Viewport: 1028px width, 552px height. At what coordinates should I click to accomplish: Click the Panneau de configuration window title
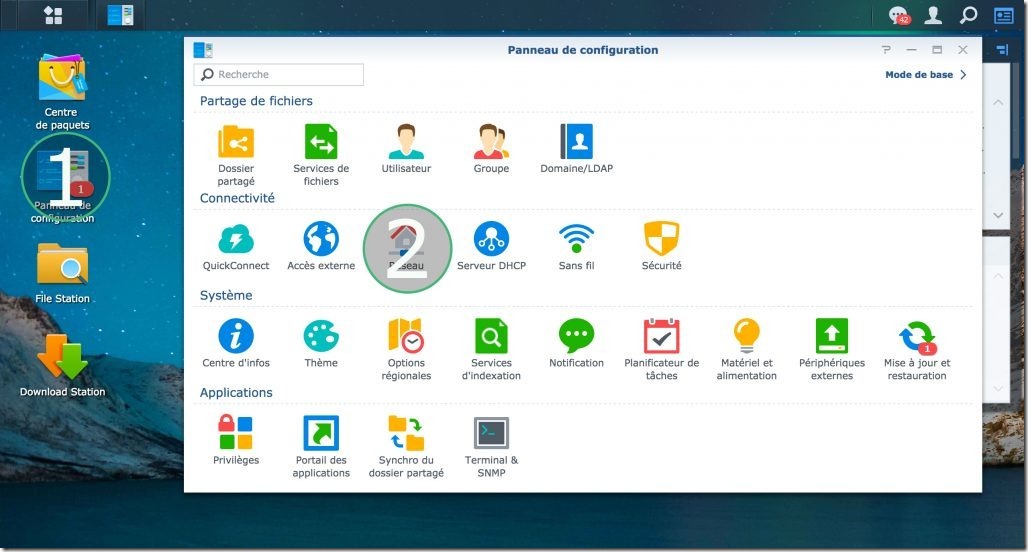point(583,50)
